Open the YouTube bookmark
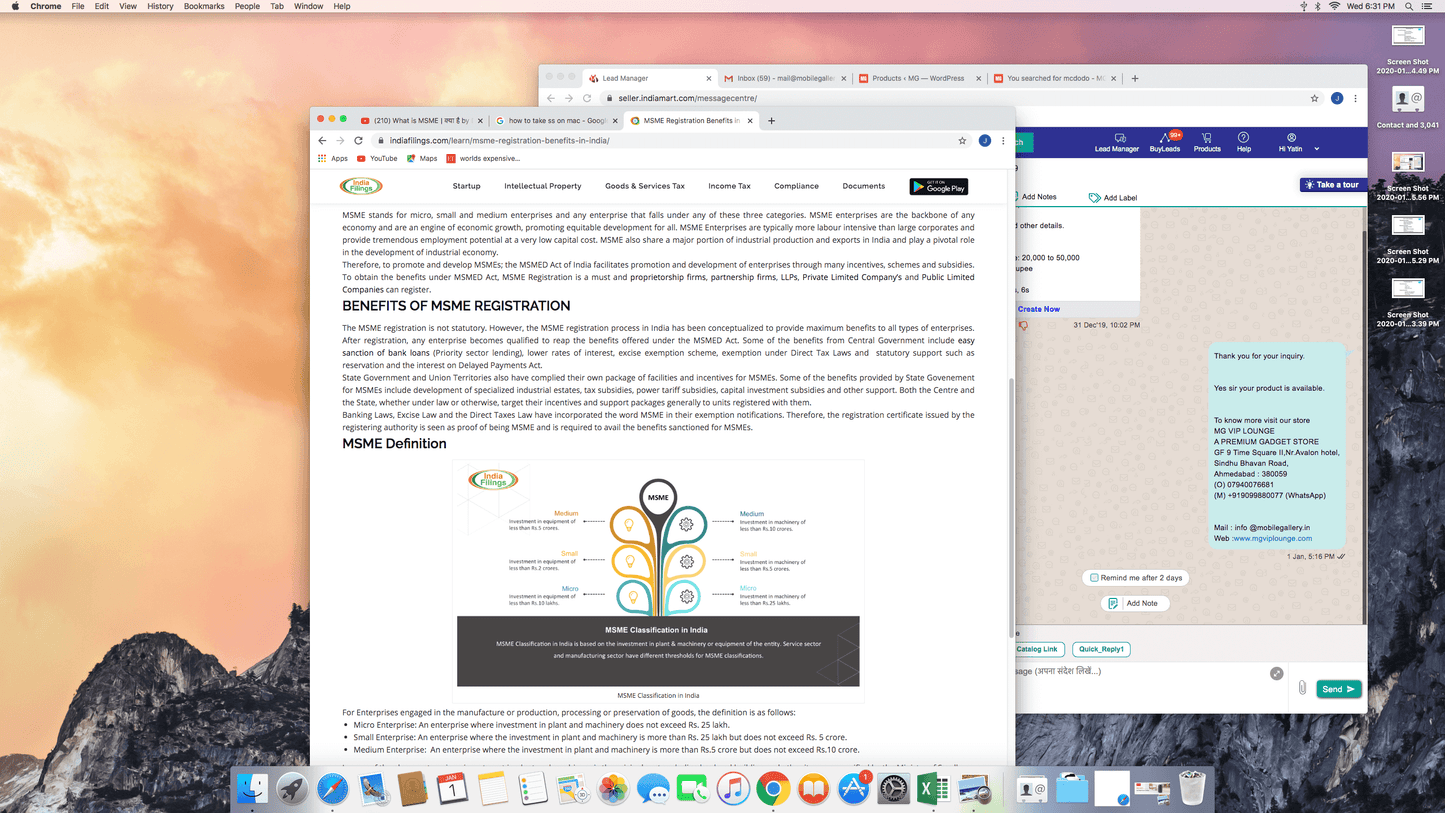The height and width of the screenshot is (813, 1445). pyautogui.click(x=377, y=158)
